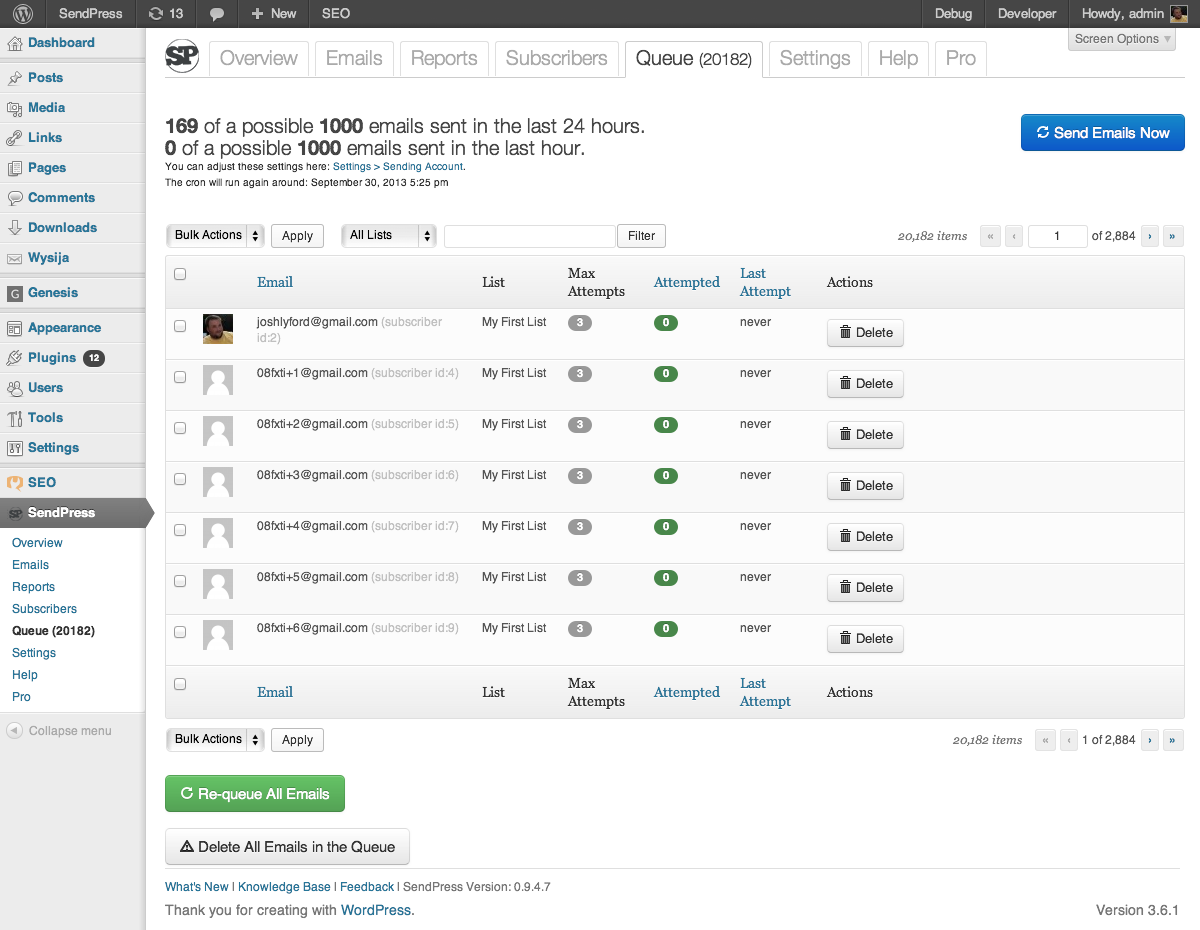The width and height of the screenshot is (1200, 930).
Task: Go to next page at top pagination
Action: click(1150, 236)
